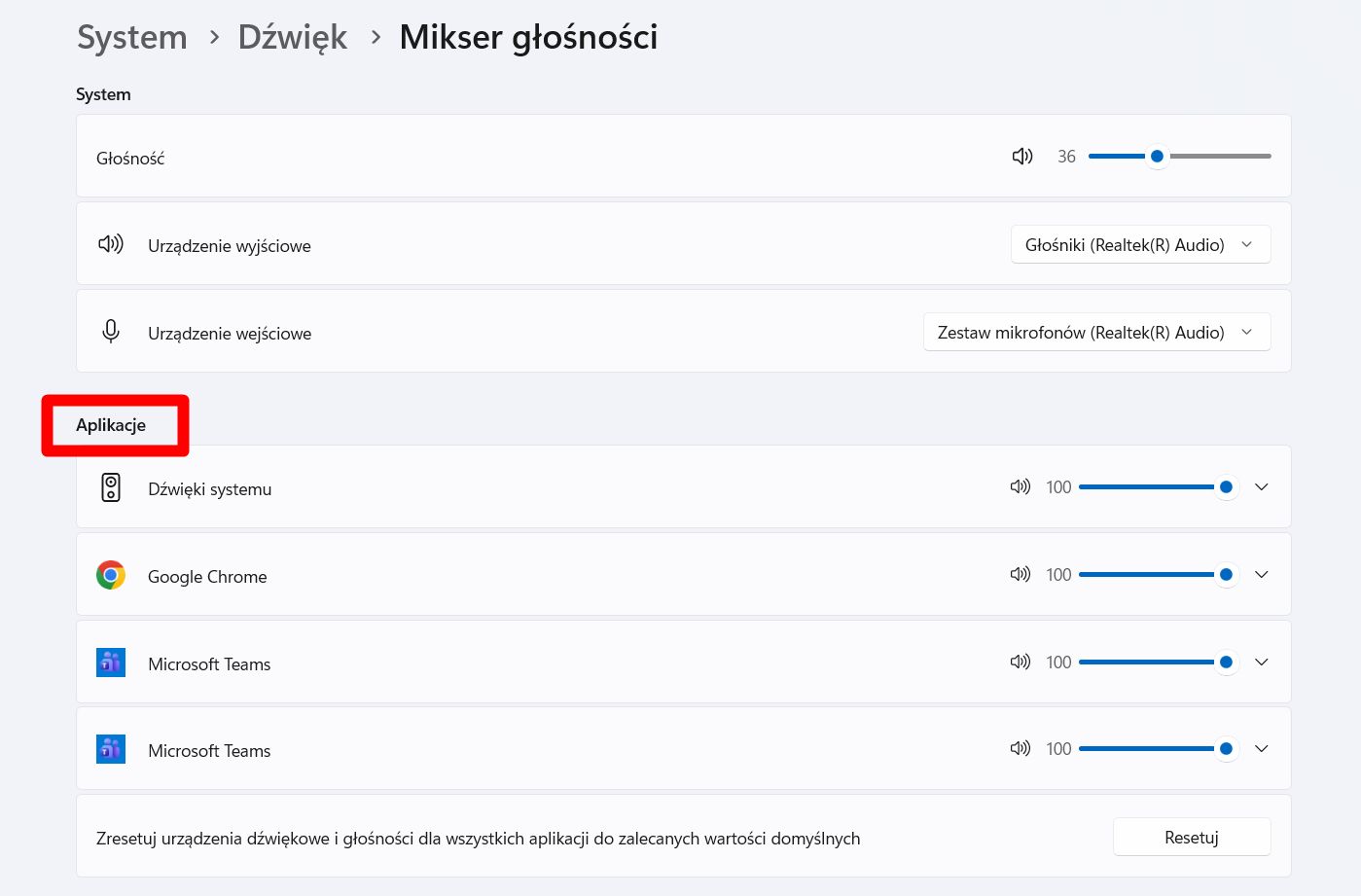Click the Głośność label
Image resolution: width=1361 pixels, height=896 pixels.
pyautogui.click(x=130, y=159)
